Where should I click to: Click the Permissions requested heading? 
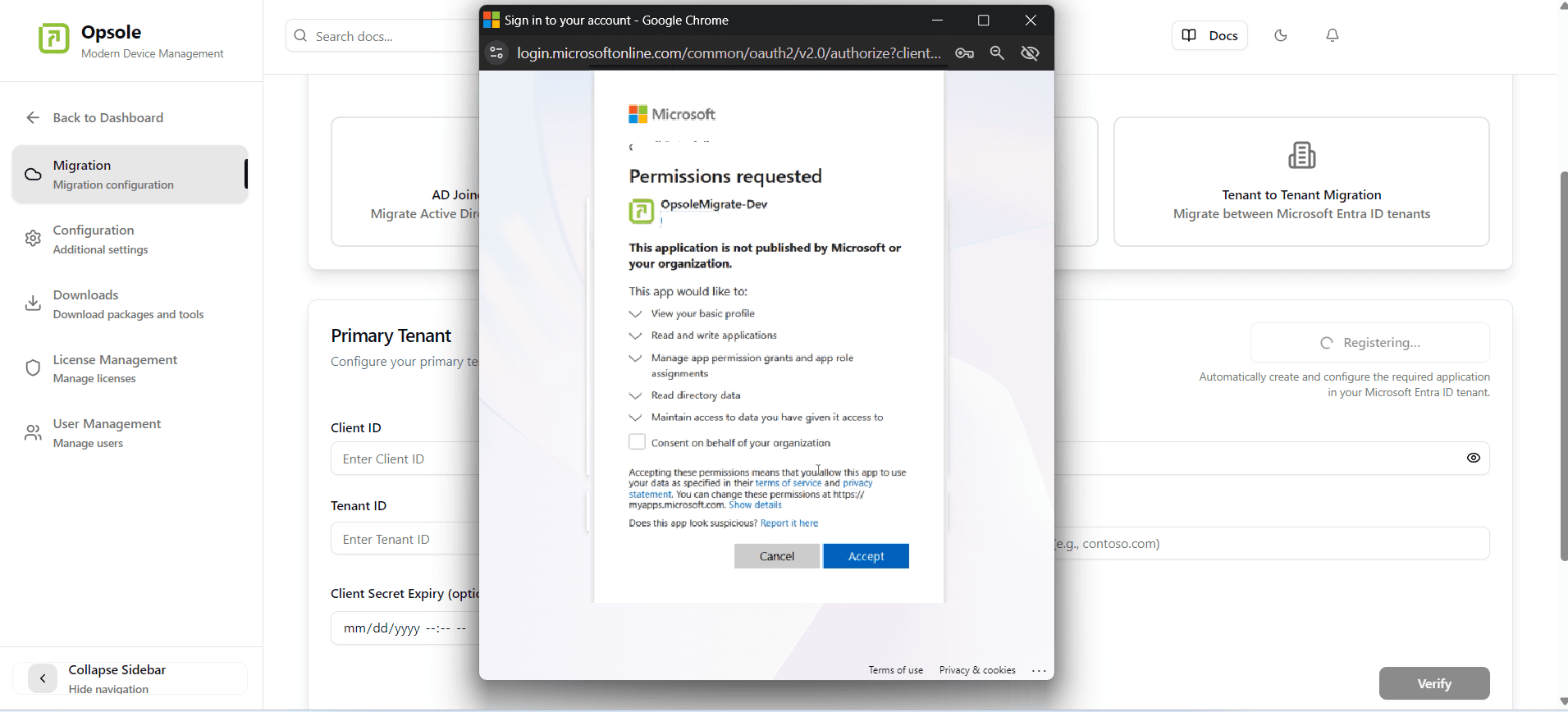click(725, 176)
